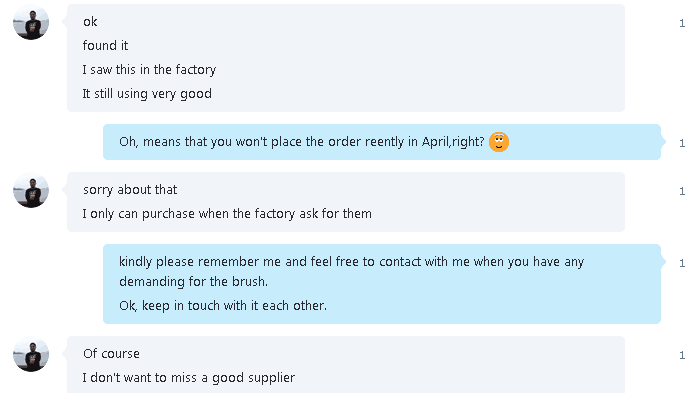Select the 'found it' message line
The image size is (686, 393).
(x=105, y=46)
